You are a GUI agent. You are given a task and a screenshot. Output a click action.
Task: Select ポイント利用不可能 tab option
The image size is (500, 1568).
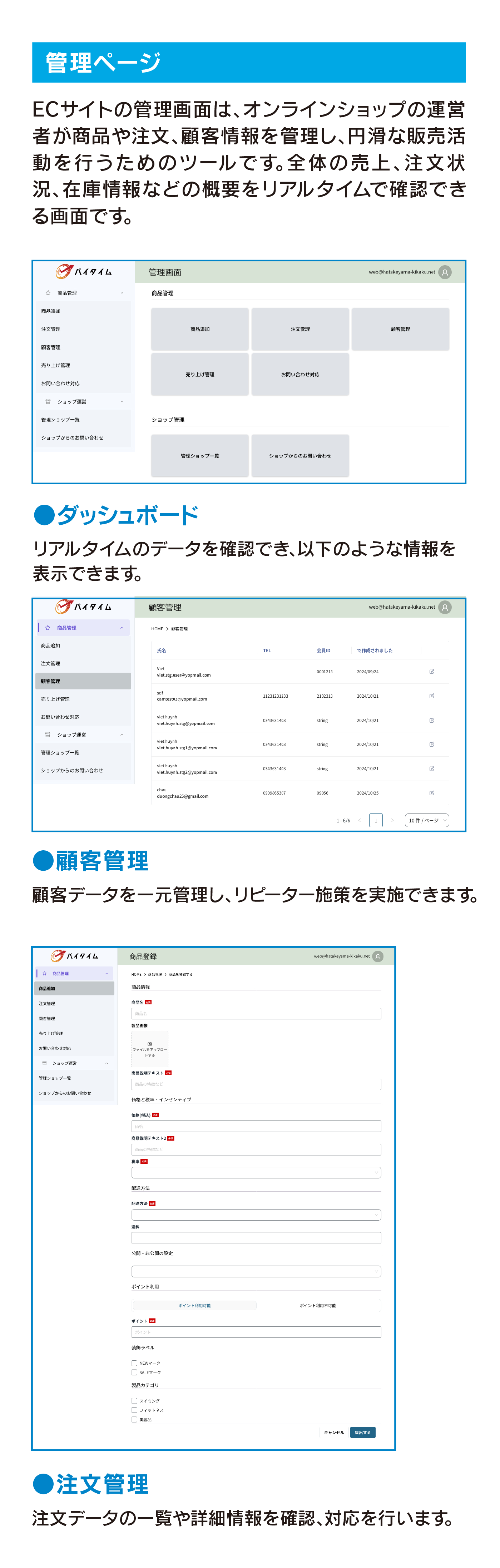(318, 1306)
